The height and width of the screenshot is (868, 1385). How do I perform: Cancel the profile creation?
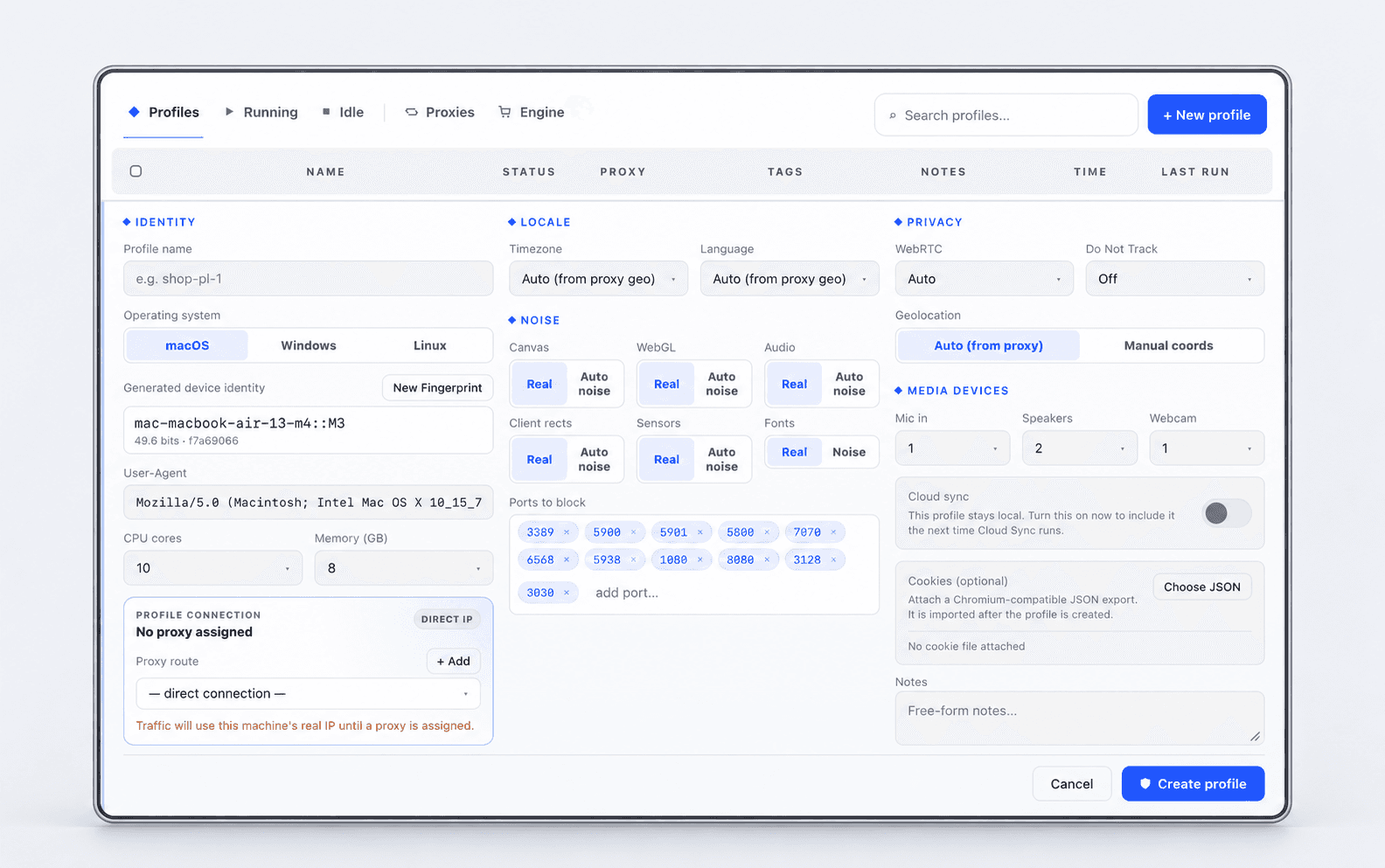1072,784
